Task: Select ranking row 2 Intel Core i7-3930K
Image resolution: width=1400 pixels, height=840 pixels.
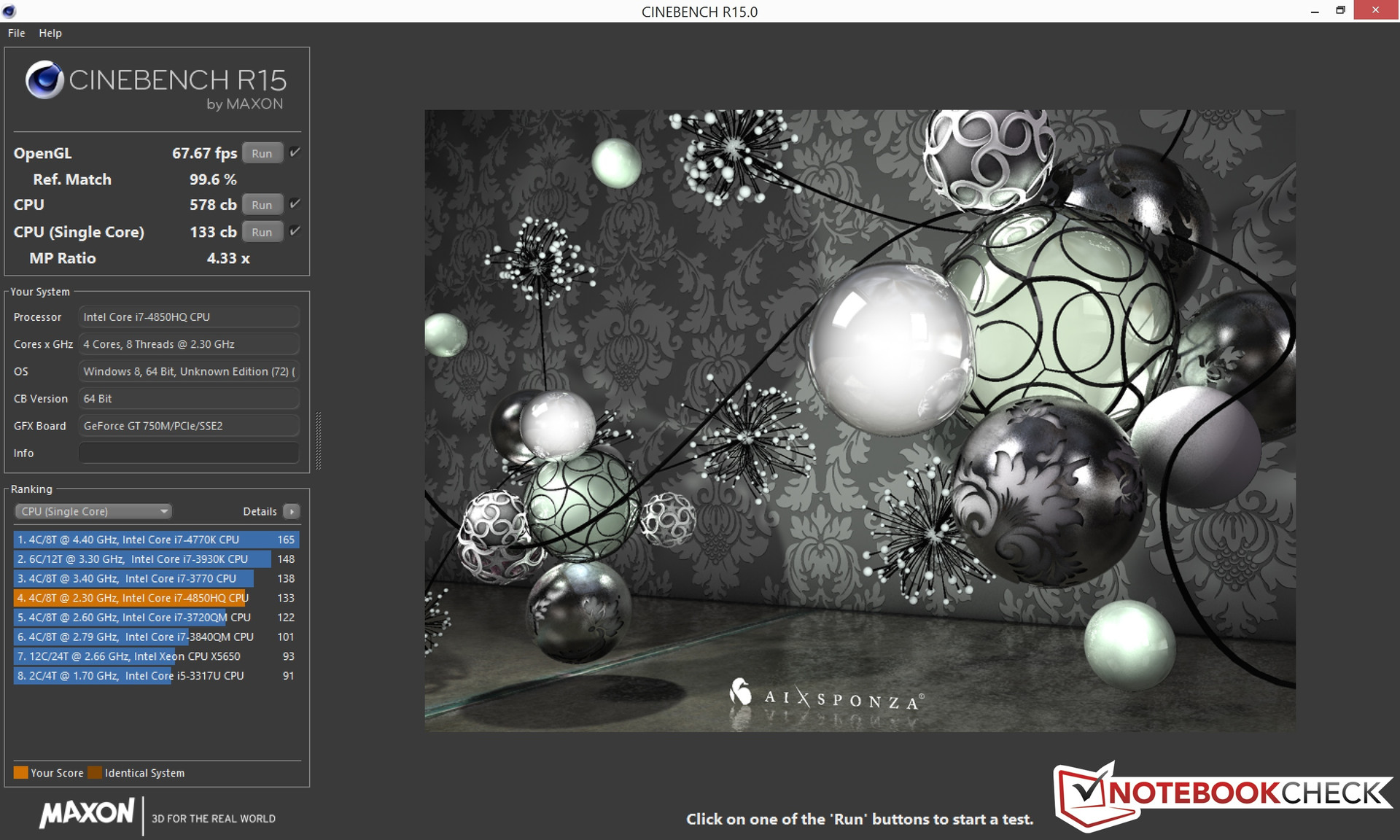Action: (x=156, y=559)
